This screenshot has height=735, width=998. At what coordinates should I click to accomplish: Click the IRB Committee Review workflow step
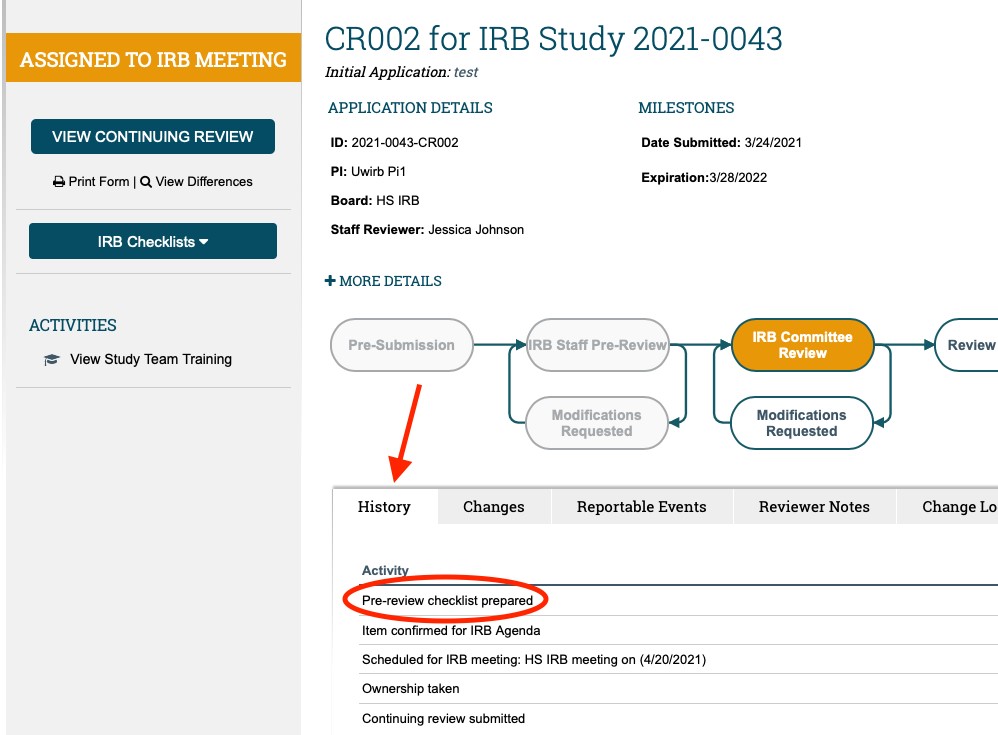click(803, 345)
